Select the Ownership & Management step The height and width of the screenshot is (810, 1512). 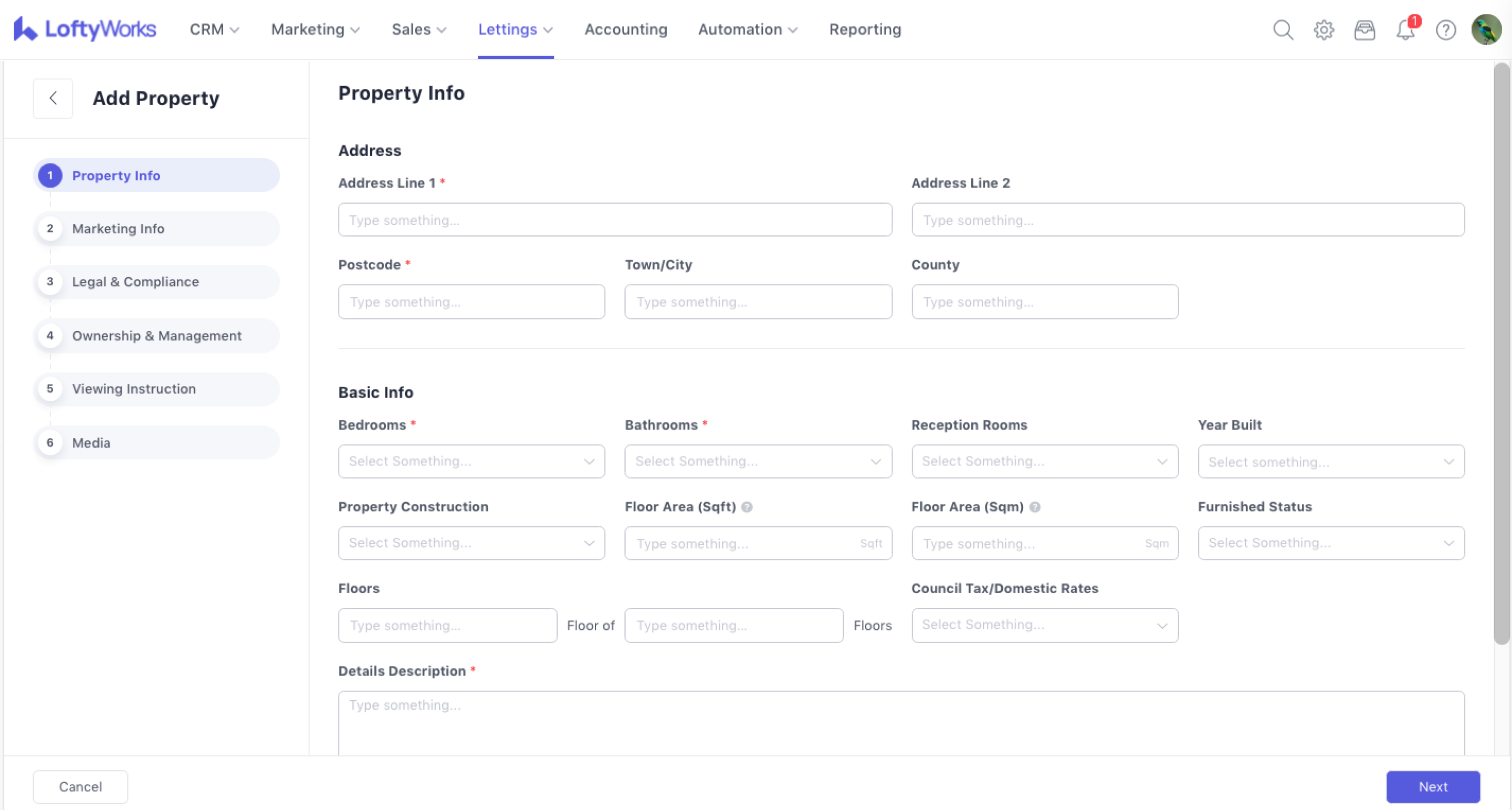click(x=156, y=335)
